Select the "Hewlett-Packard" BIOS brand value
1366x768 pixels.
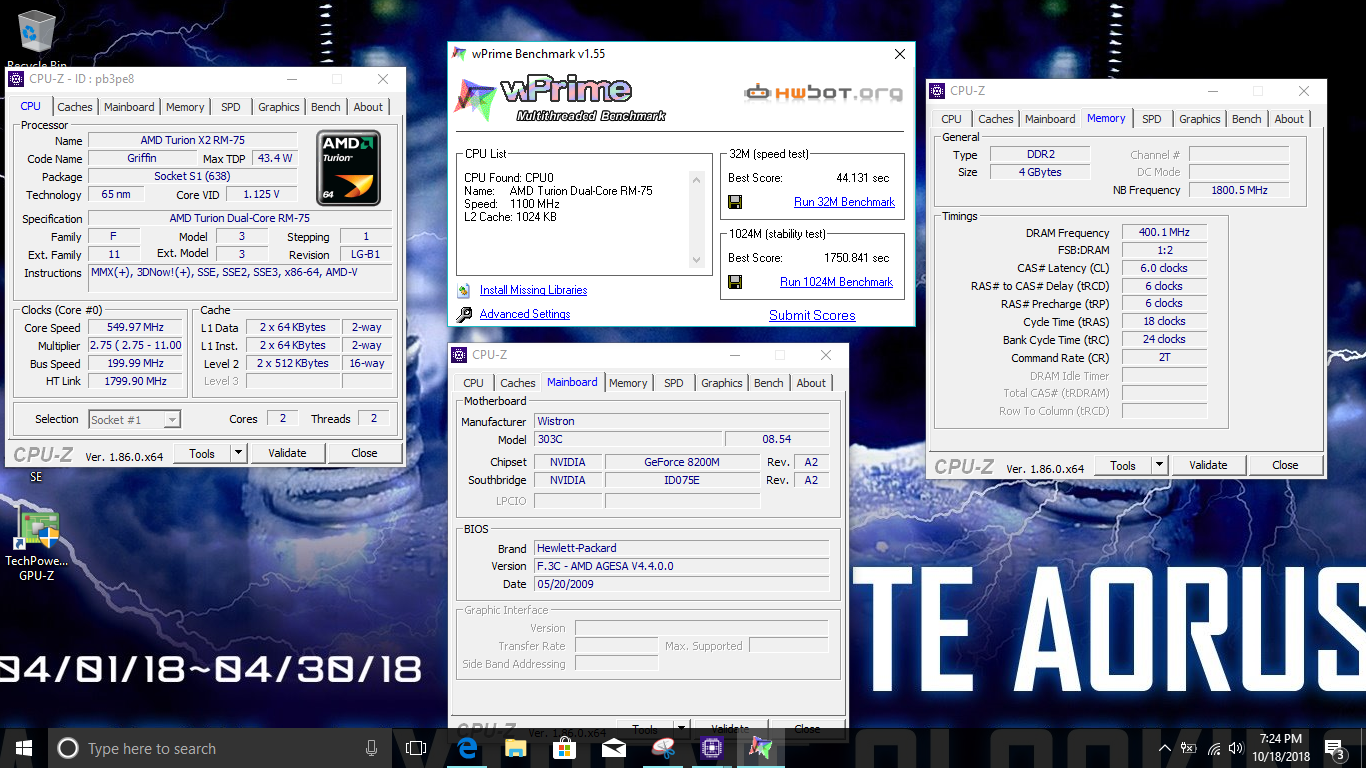pos(682,548)
